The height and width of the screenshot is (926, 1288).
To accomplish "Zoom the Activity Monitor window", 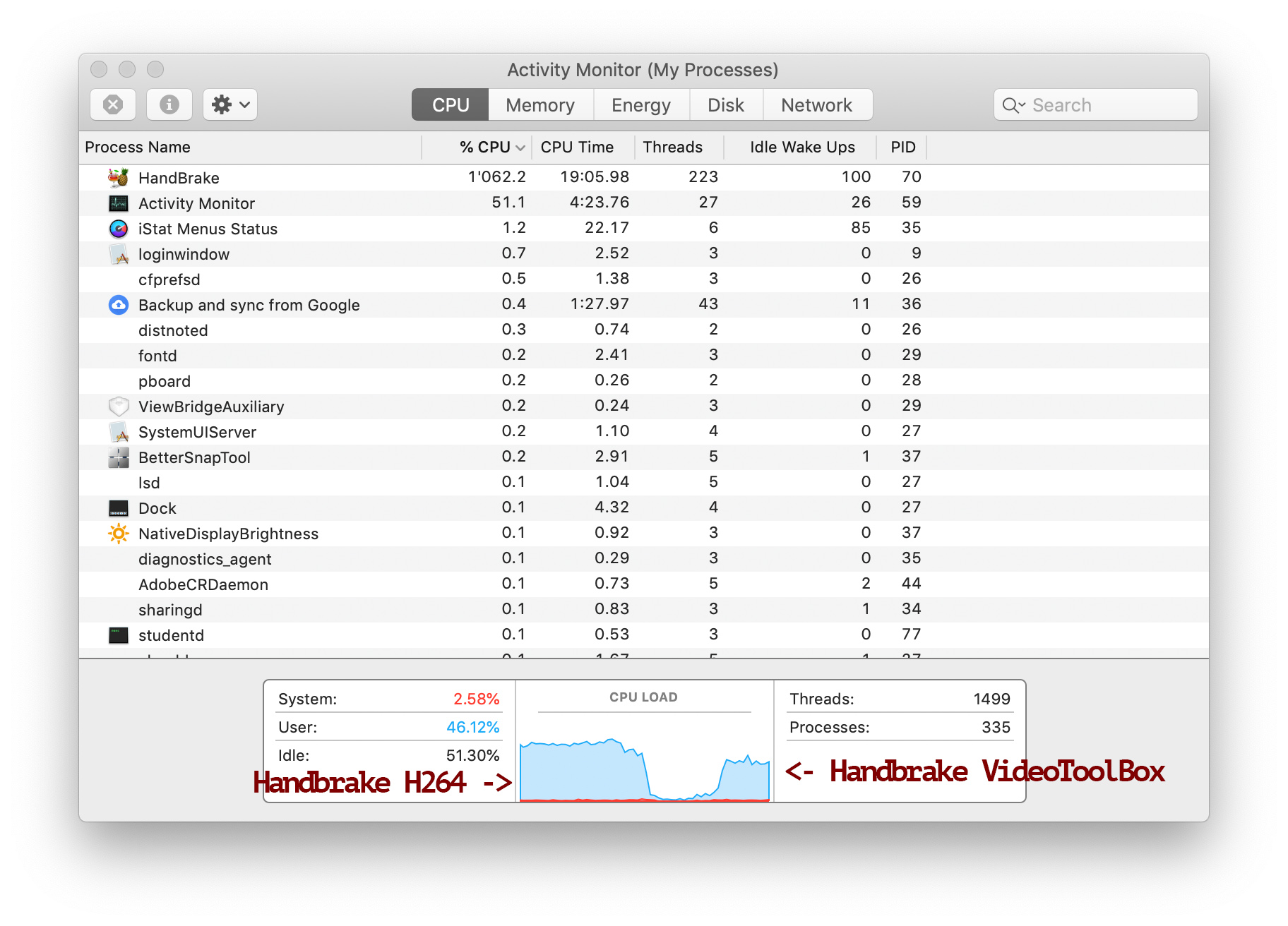I will click(x=155, y=69).
